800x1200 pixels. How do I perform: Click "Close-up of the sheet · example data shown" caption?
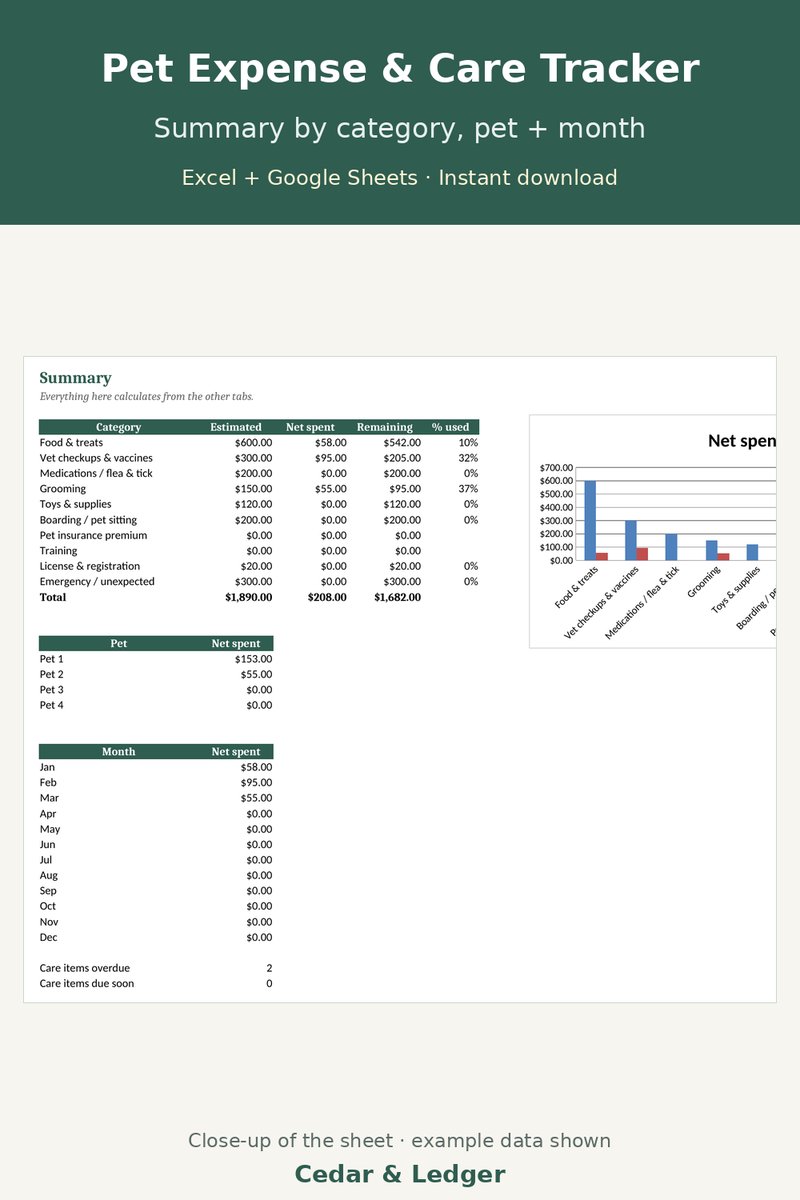tap(400, 1141)
